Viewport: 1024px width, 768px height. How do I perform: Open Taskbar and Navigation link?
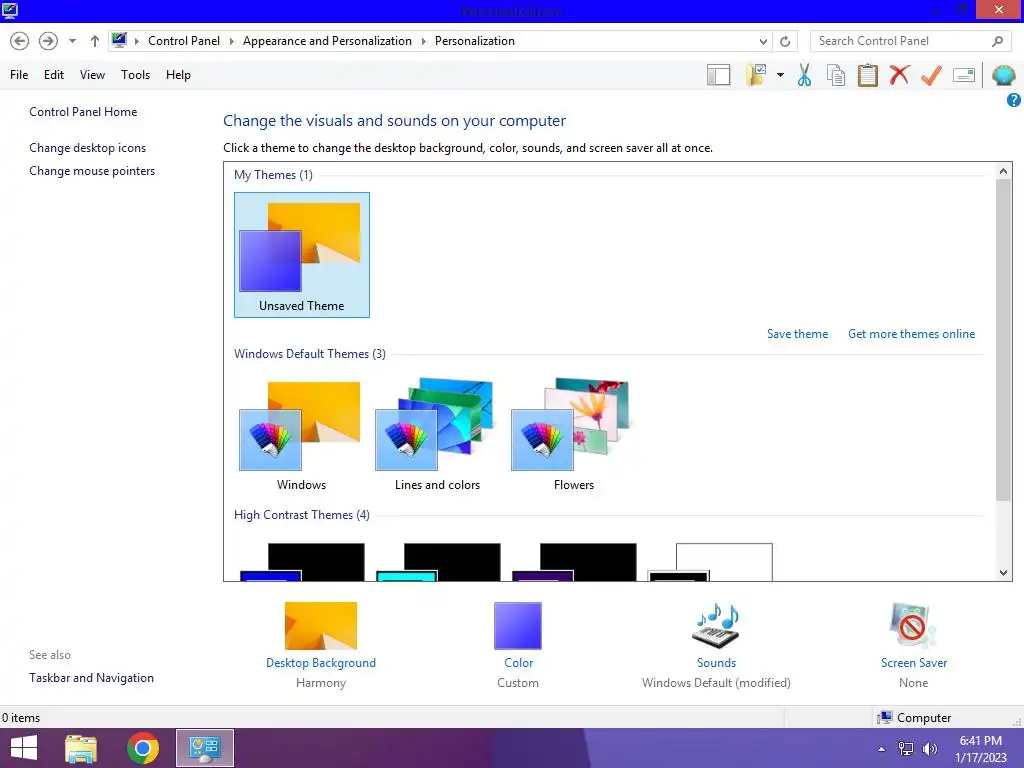coord(91,678)
